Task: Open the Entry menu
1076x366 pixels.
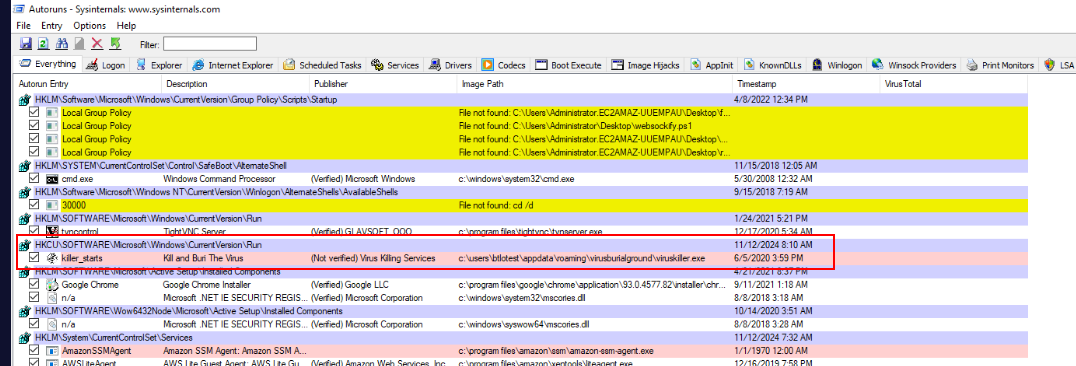Action: [x=51, y=25]
